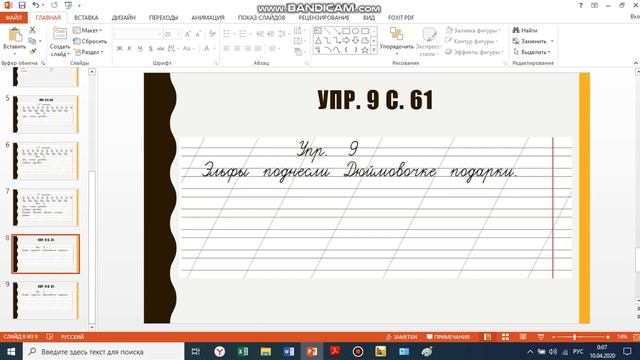Open Заливка фигуры fill dropdown

[x=473, y=30]
